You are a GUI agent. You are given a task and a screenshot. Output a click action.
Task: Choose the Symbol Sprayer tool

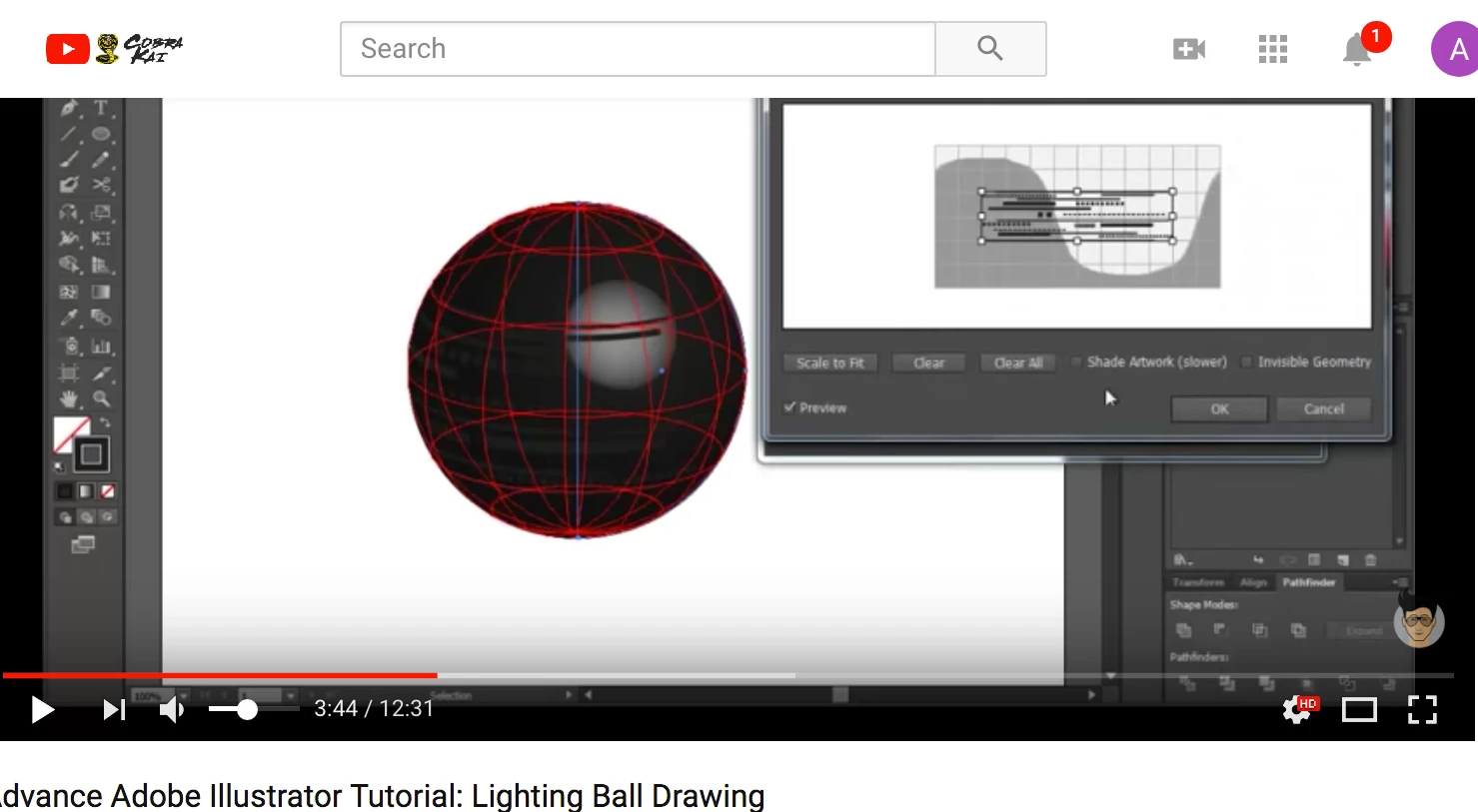click(x=69, y=346)
